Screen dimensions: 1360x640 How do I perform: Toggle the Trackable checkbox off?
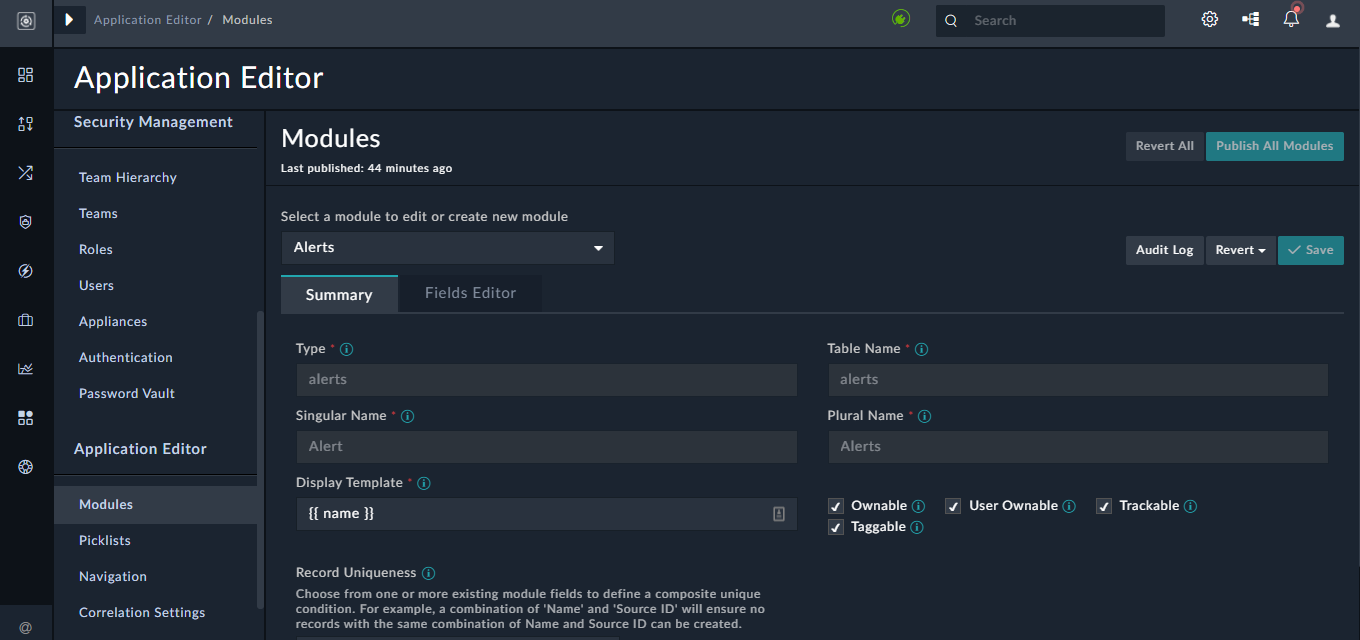tap(1104, 506)
